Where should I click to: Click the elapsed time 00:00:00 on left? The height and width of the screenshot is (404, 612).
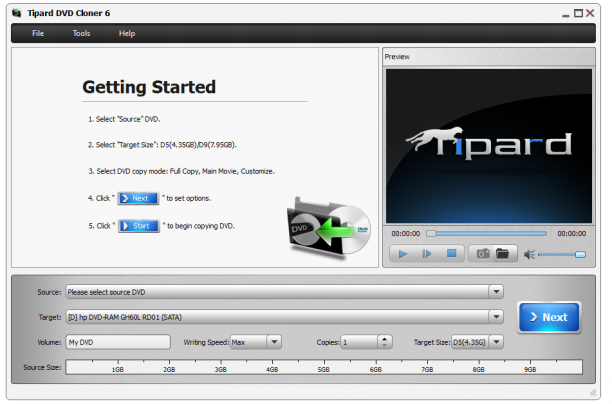(x=406, y=233)
